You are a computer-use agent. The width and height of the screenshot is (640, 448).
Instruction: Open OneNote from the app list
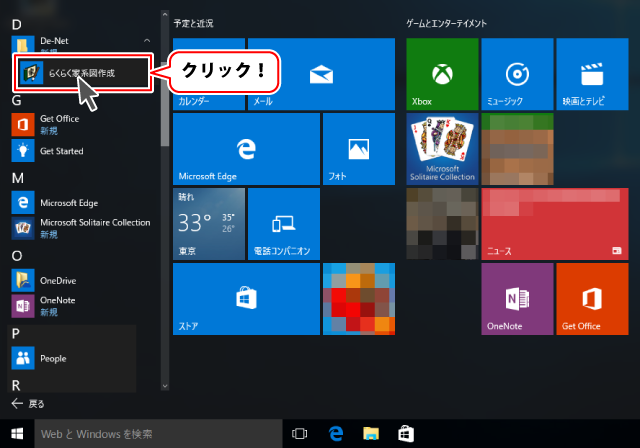point(82,306)
